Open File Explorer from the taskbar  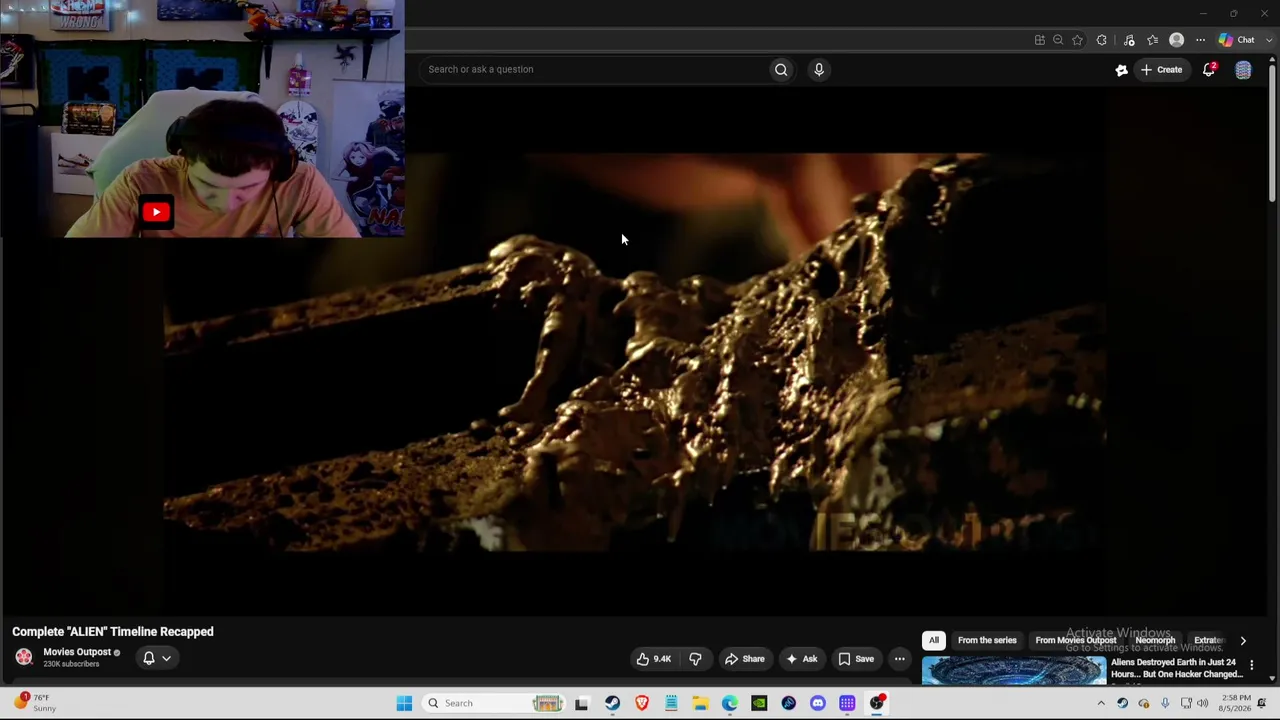tap(700, 703)
